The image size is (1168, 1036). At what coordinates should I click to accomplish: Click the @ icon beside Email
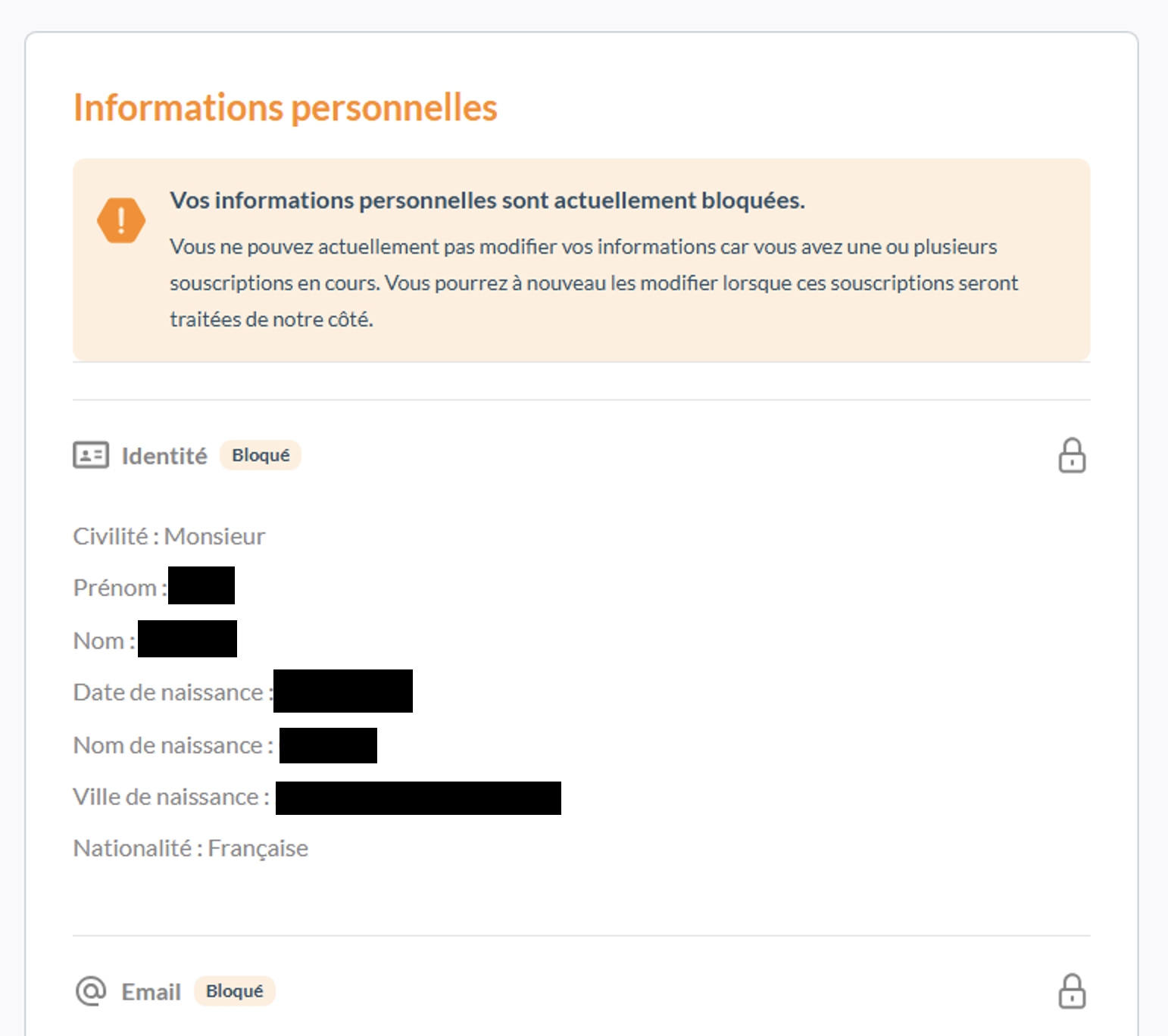tap(91, 991)
